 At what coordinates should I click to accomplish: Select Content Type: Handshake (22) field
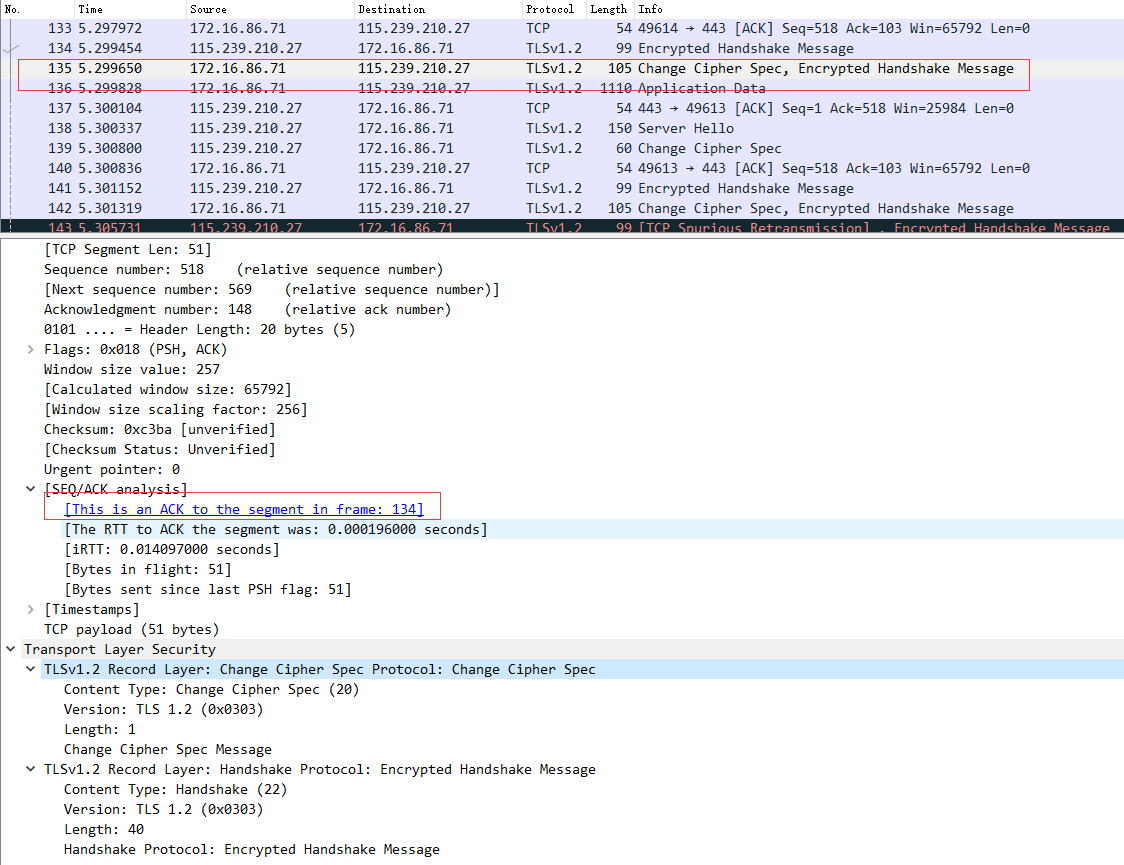coord(176,790)
